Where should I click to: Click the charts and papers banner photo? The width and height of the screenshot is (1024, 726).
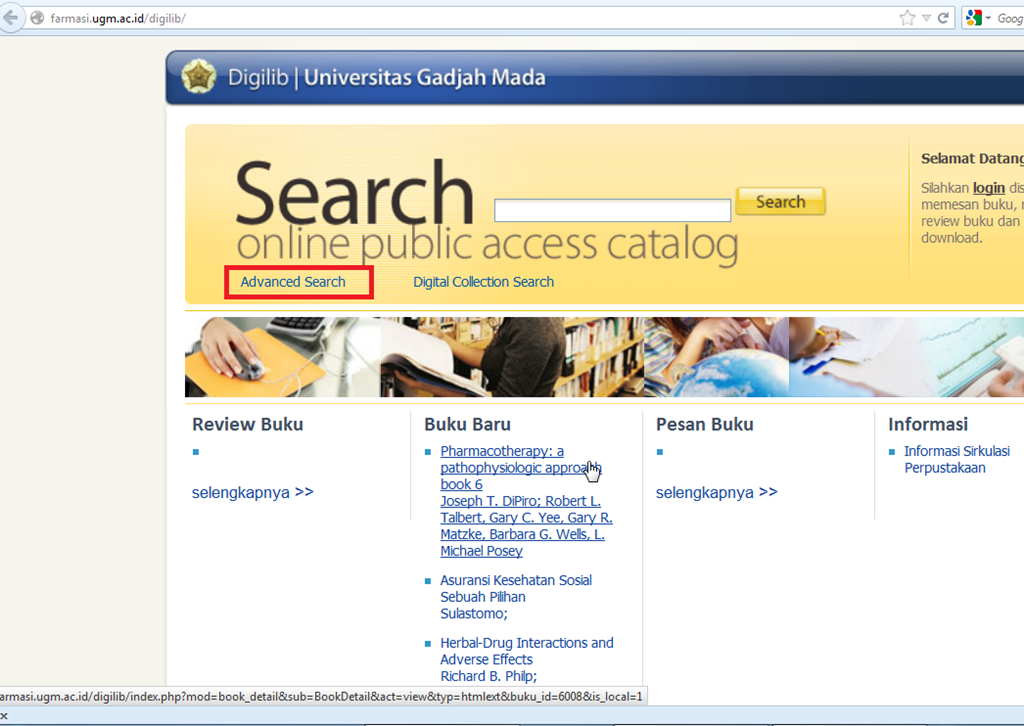[906, 357]
